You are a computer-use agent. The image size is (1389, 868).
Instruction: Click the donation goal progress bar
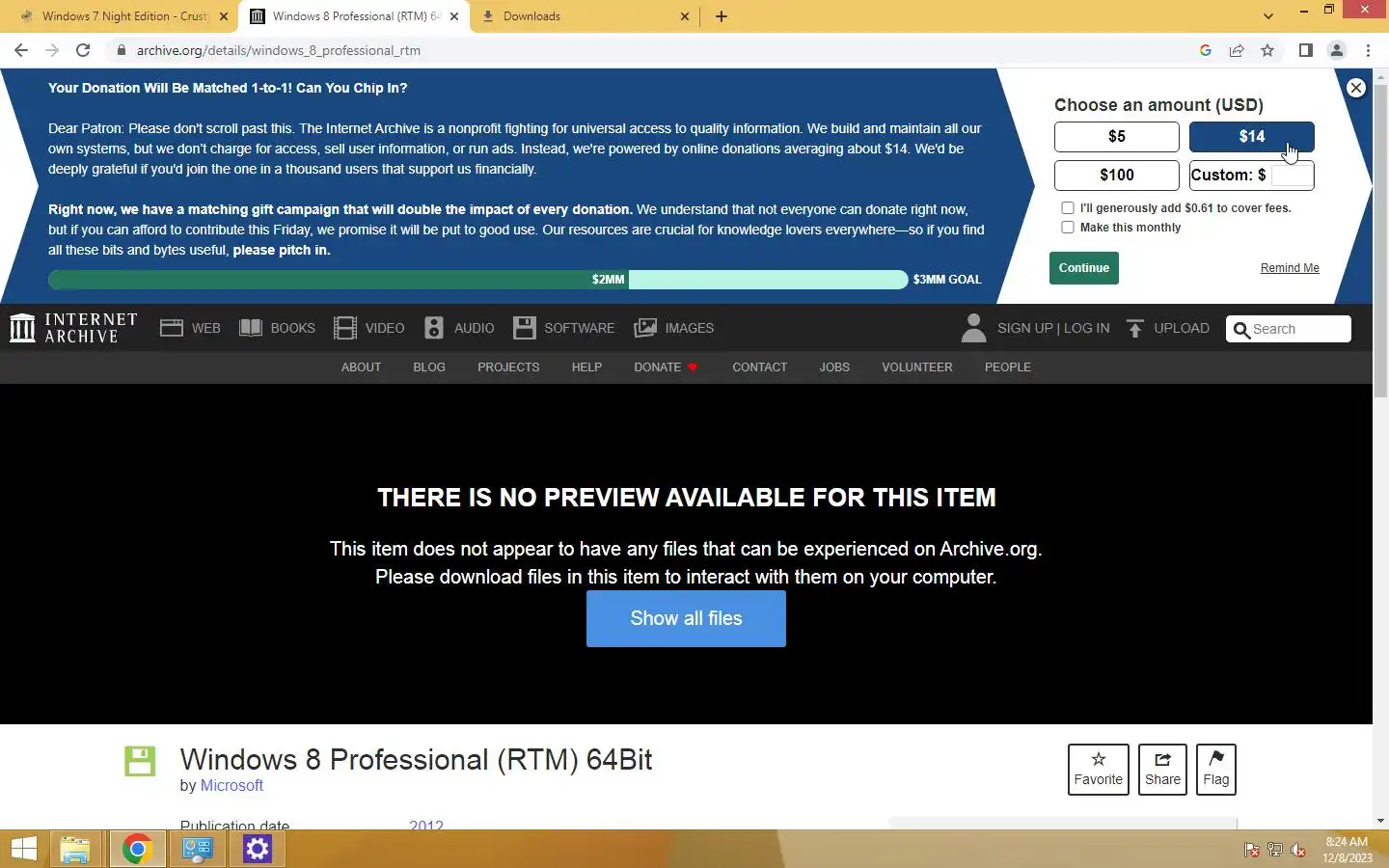pyautogui.click(x=477, y=280)
